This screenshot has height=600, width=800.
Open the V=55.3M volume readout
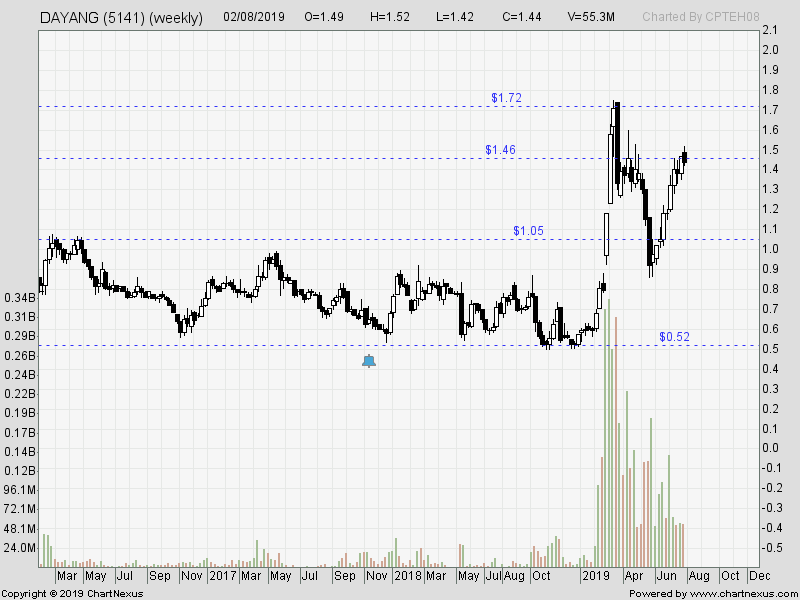(590, 17)
